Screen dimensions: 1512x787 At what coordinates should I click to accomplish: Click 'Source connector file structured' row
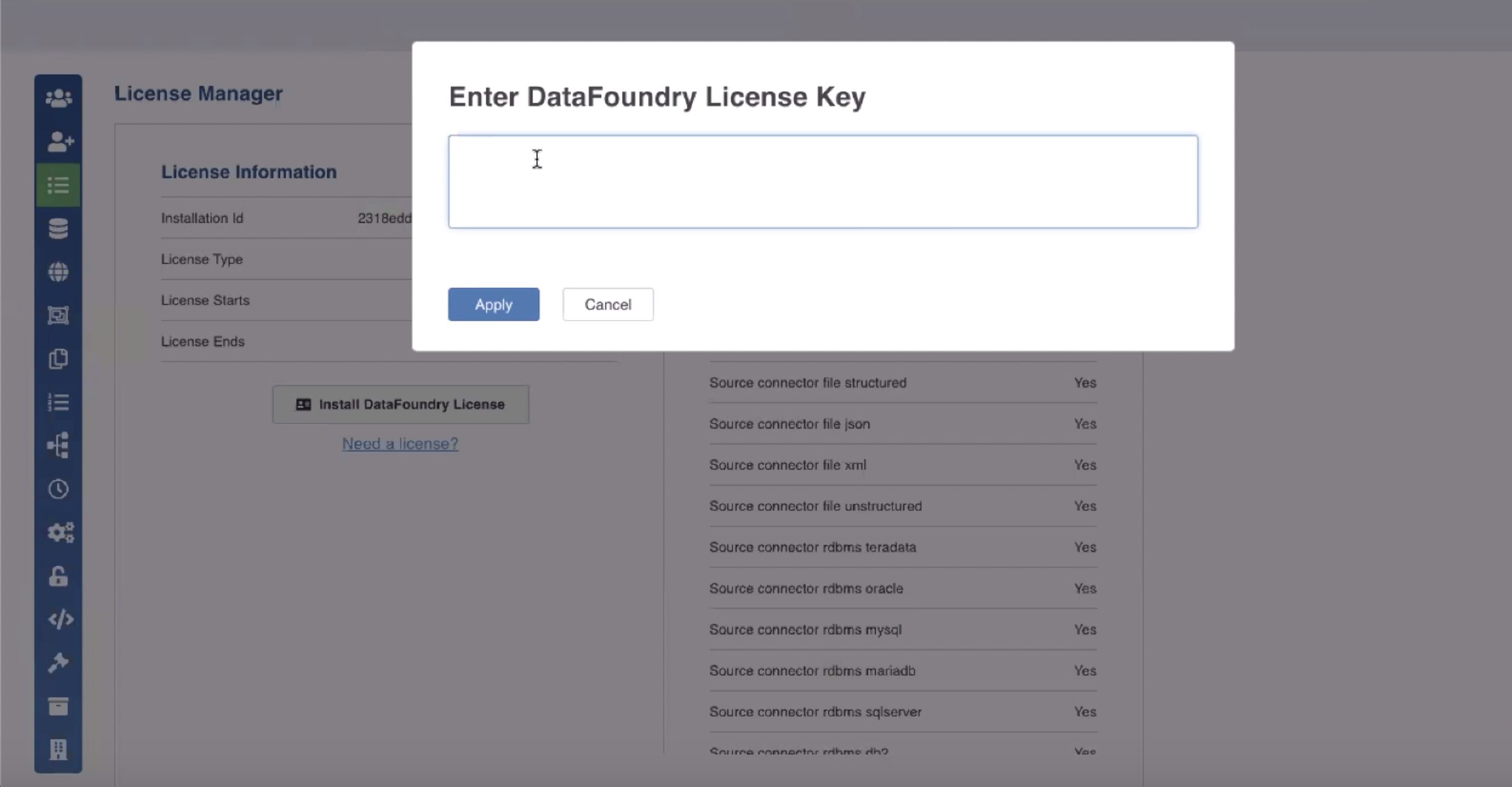coord(903,383)
